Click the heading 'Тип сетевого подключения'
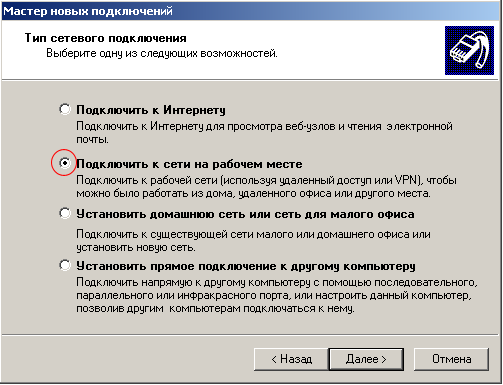 [x=106, y=38]
